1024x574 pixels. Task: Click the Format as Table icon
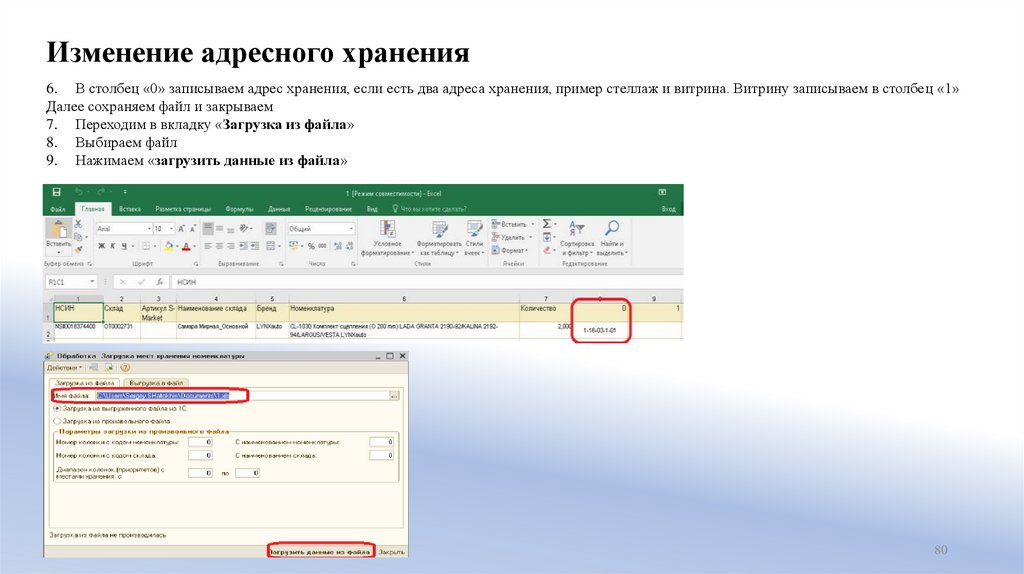pyautogui.click(x=440, y=229)
